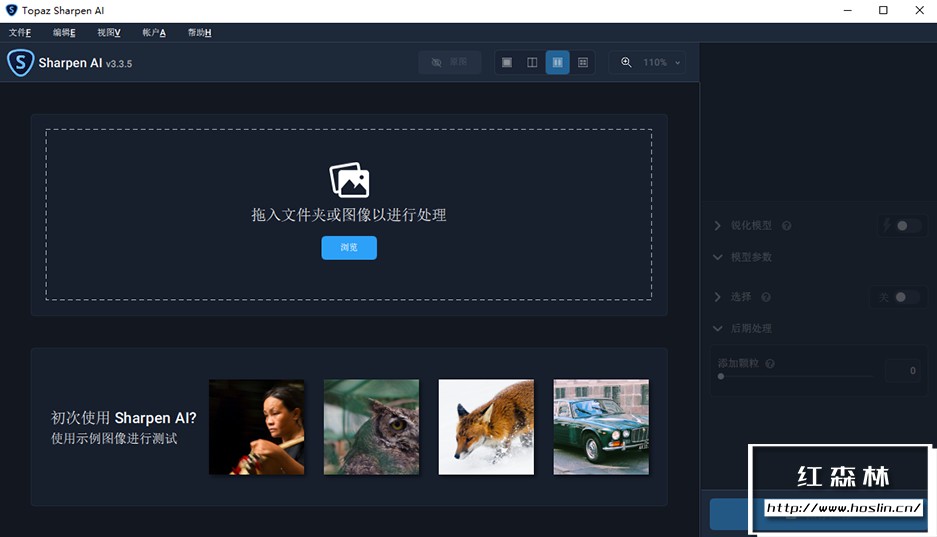Image resolution: width=937 pixels, height=537 pixels.
Task: Collapse the 模型参数 section
Action: [x=718, y=257]
